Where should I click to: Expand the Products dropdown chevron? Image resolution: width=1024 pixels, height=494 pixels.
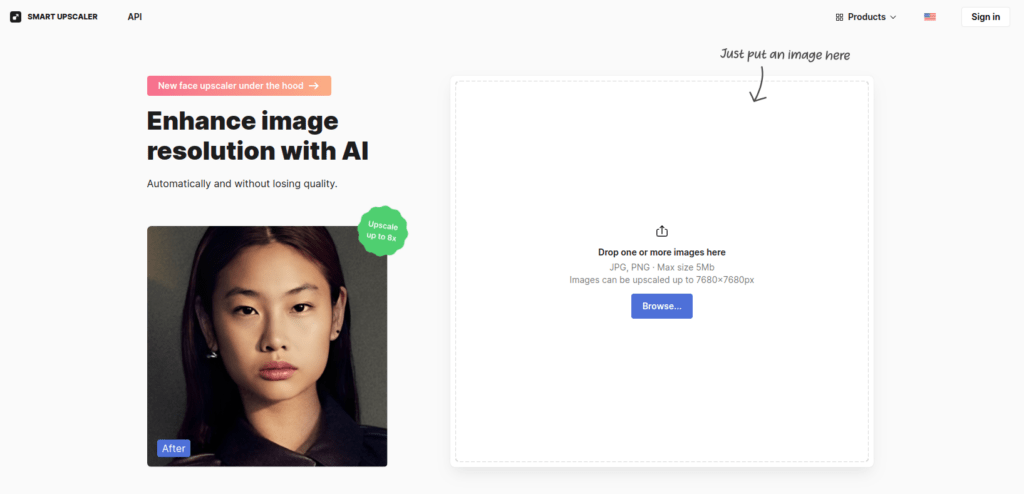893,18
